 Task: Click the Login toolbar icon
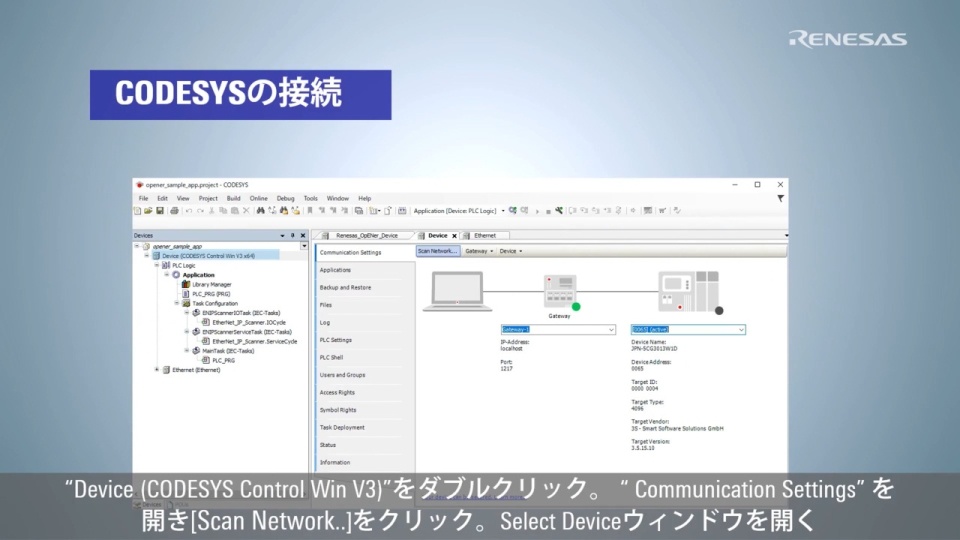513,211
